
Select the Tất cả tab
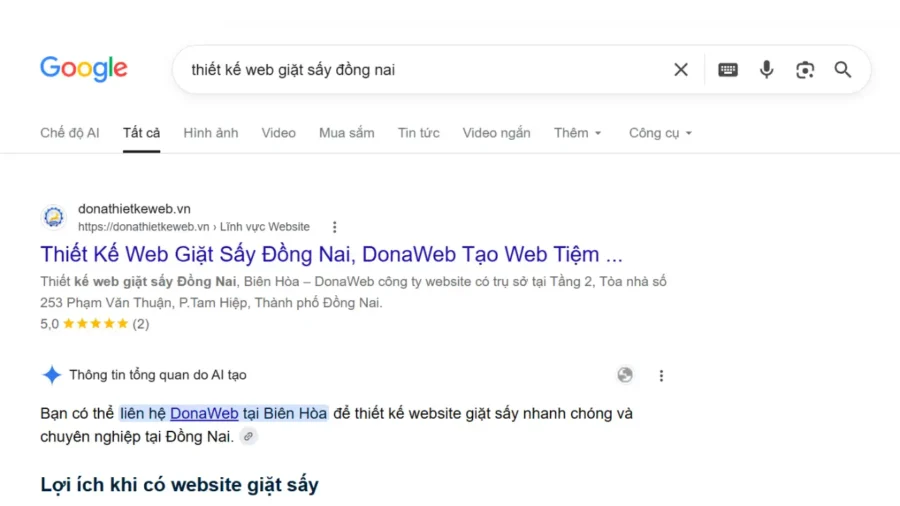point(141,133)
